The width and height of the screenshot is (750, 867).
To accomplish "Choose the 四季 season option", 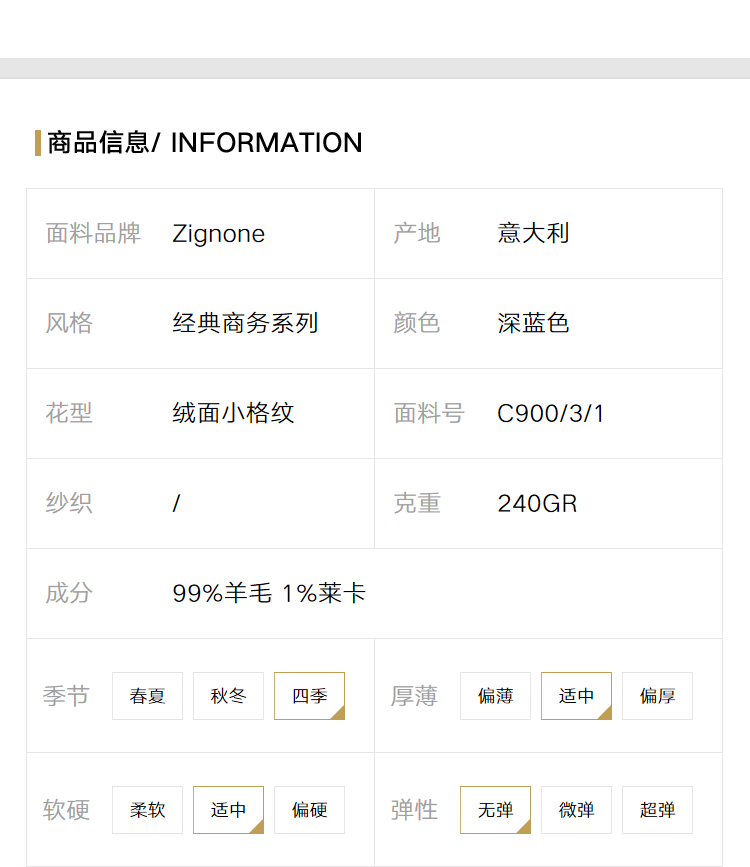I will 309,696.
